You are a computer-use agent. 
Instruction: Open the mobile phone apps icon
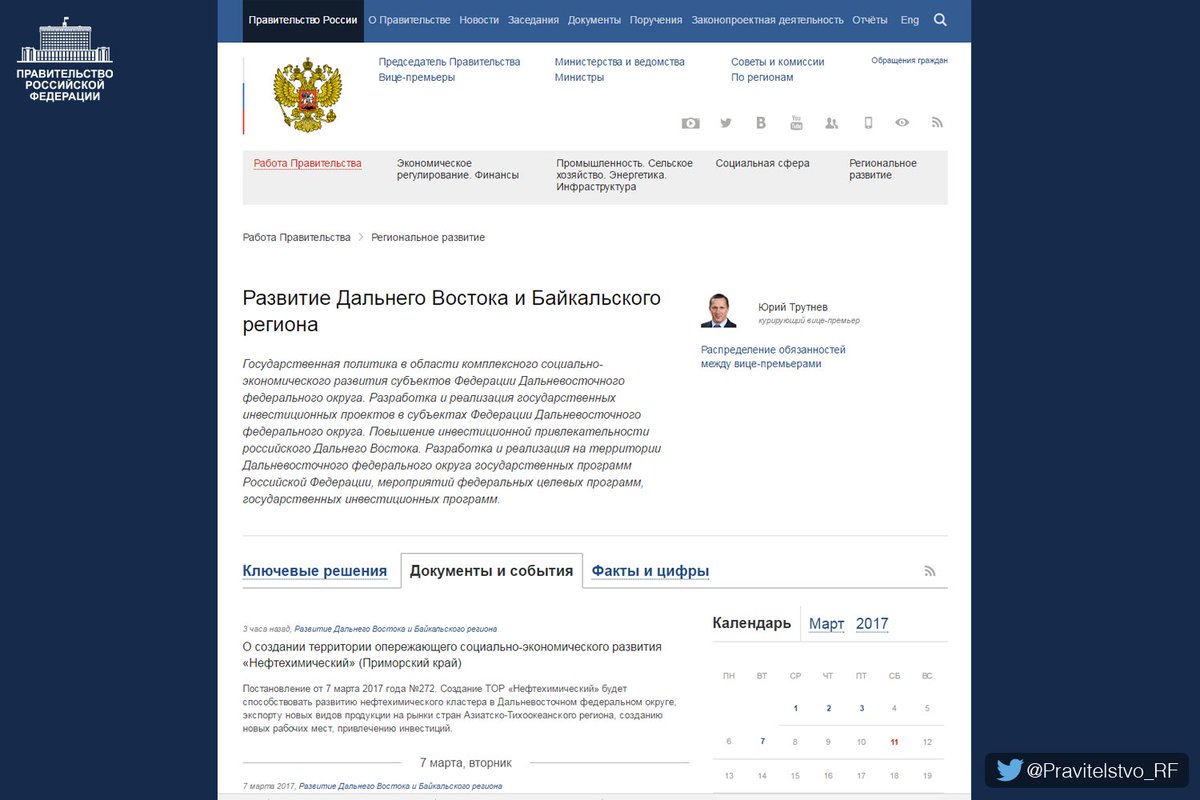(868, 123)
